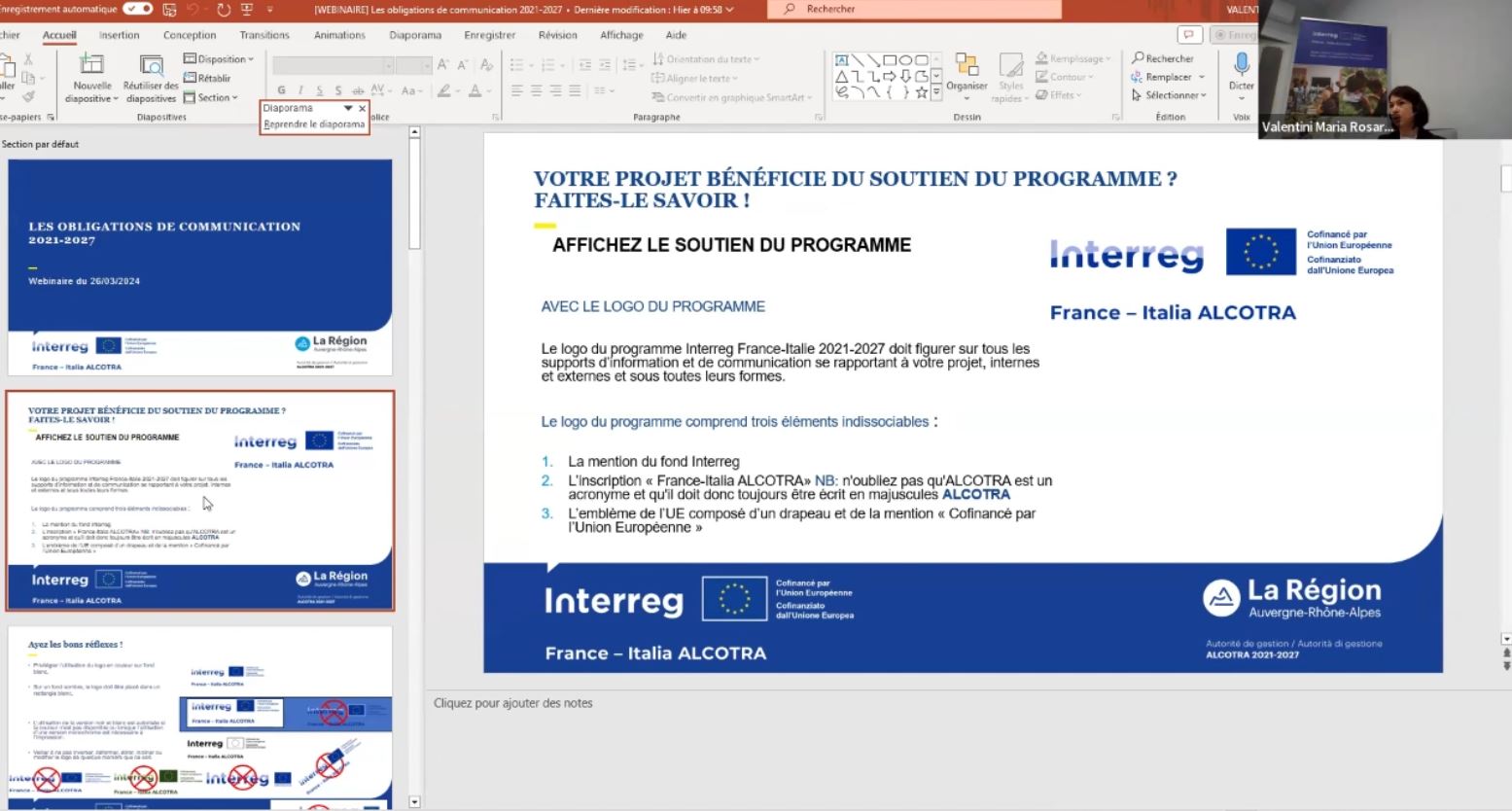
Task: Toggle the Enregistrement automatique switch
Action: click(x=137, y=9)
